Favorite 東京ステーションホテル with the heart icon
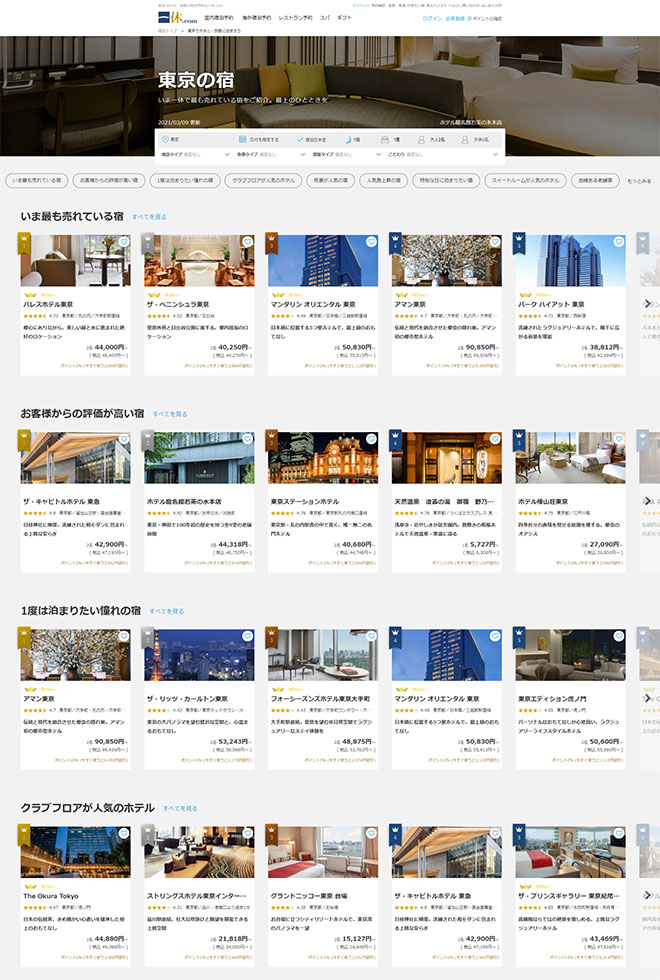Screen dimensions: 660x980 [371, 439]
